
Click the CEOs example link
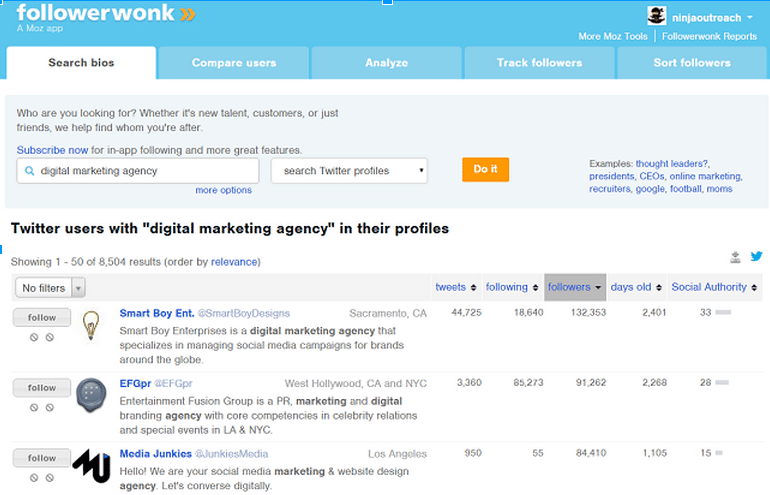pos(652,176)
